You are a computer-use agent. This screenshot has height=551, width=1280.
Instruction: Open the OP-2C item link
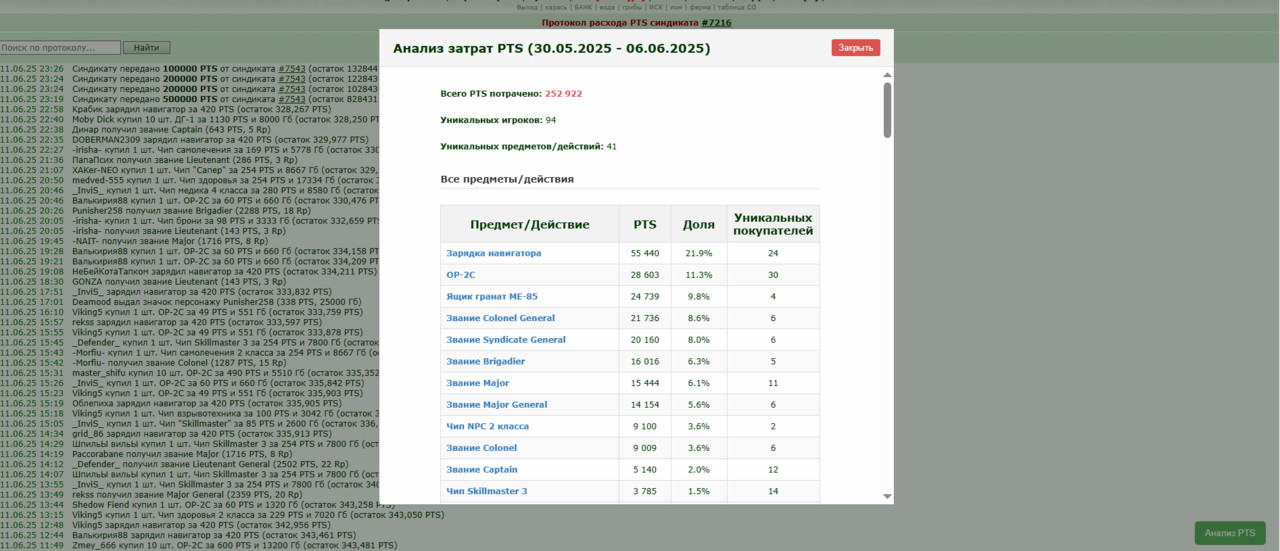(460, 275)
